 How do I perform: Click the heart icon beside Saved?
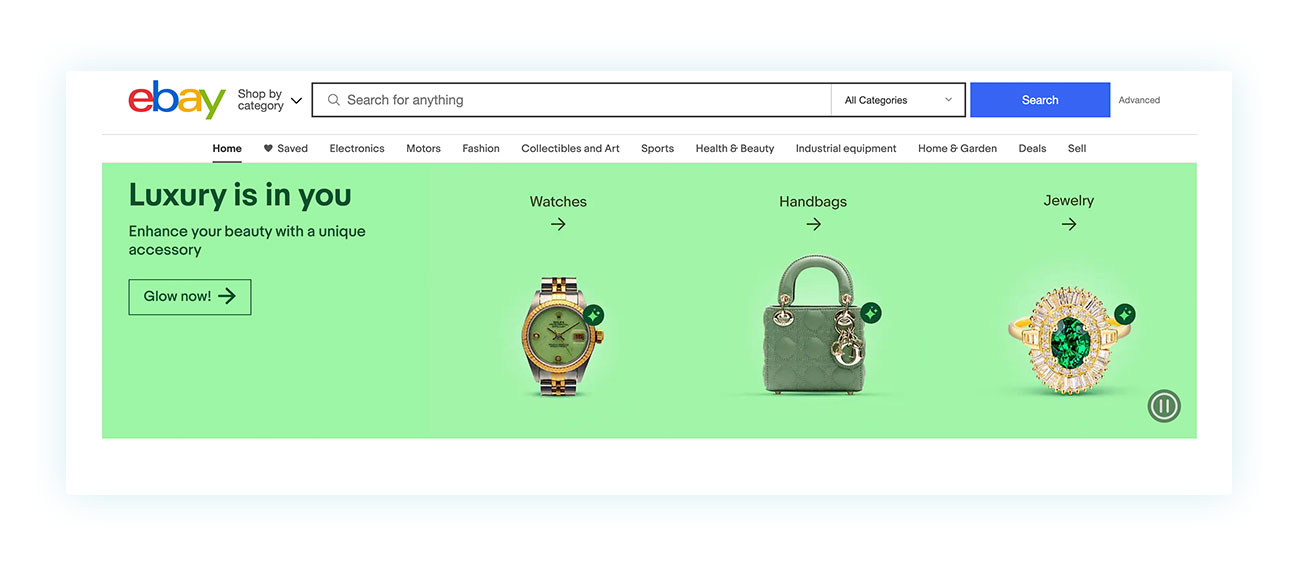tap(268, 148)
